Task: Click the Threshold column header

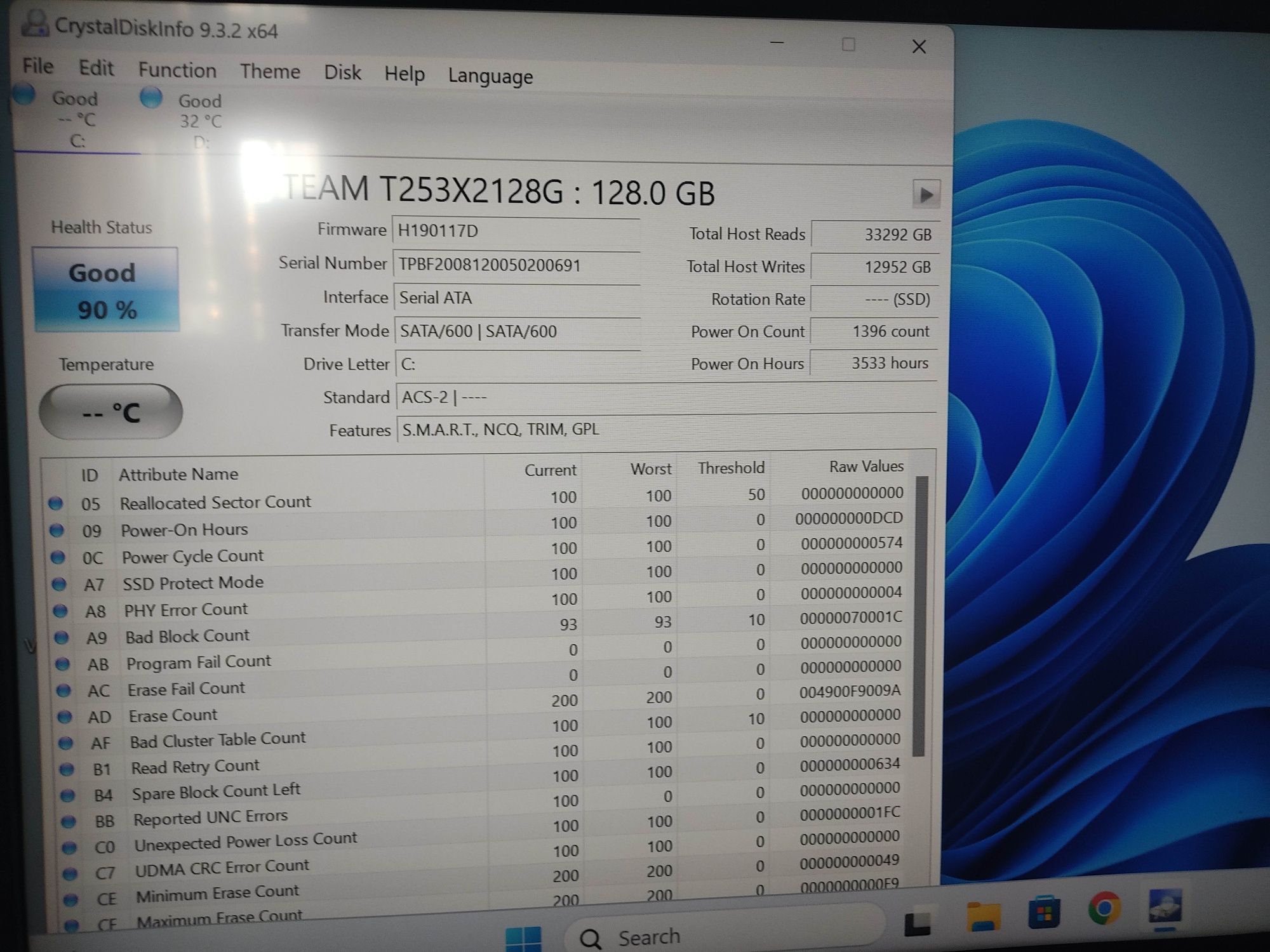Action: [x=731, y=468]
